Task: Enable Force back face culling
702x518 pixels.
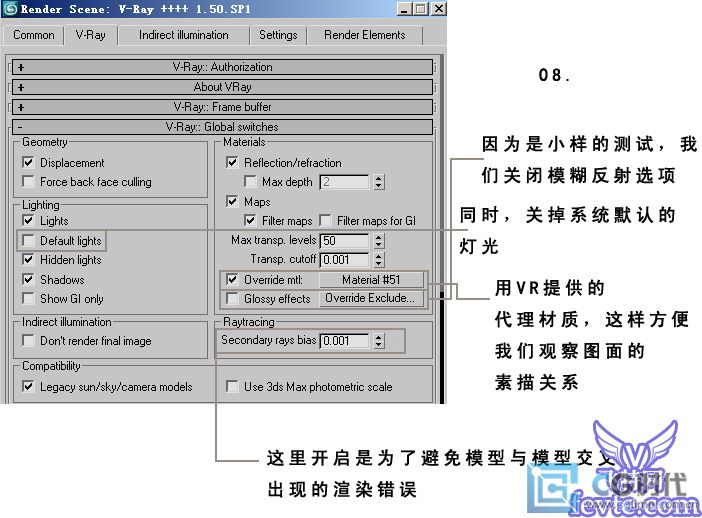Action: tap(28, 181)
